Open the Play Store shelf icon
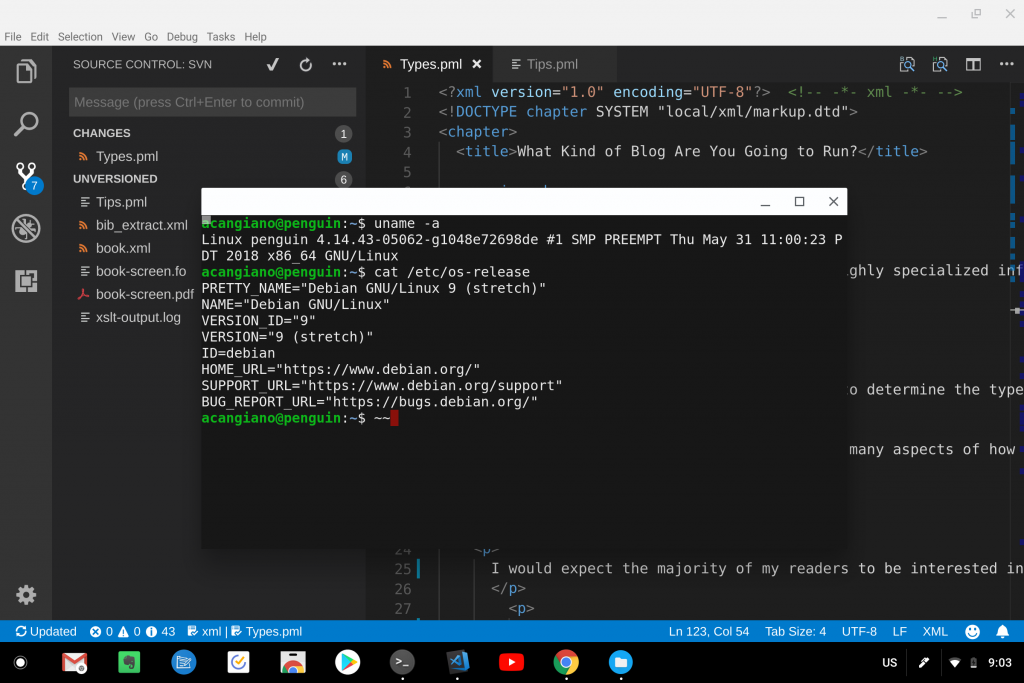 [347, 662]
